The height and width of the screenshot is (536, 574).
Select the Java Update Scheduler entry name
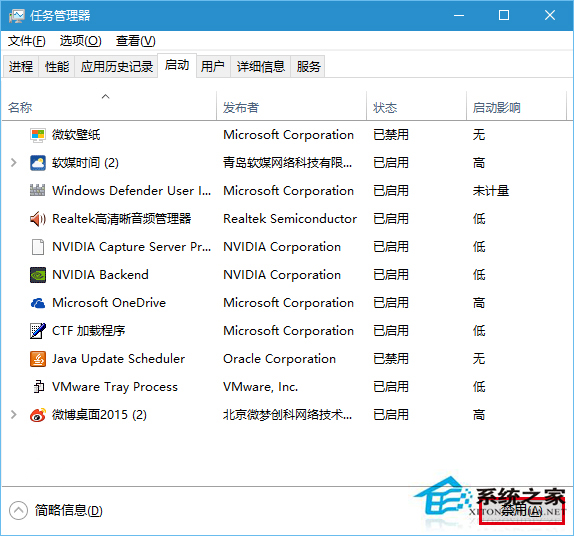(x=118, y=359)
